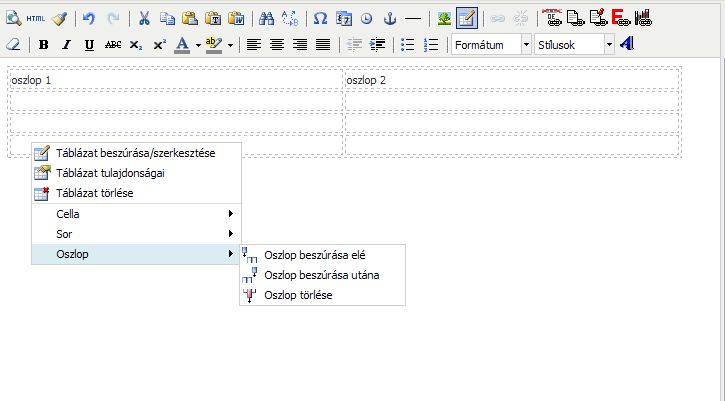Select Táblázat tulajdonságai menu entry
Screen dimensions: 725x401
110,173
